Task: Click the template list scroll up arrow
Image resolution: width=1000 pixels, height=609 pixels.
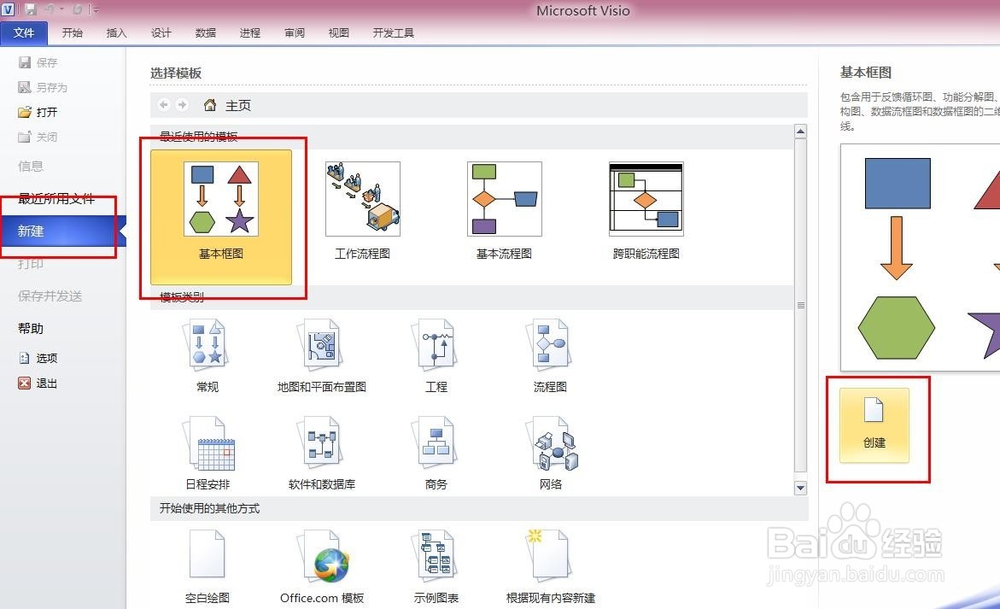Action: [x=800, y=131]
